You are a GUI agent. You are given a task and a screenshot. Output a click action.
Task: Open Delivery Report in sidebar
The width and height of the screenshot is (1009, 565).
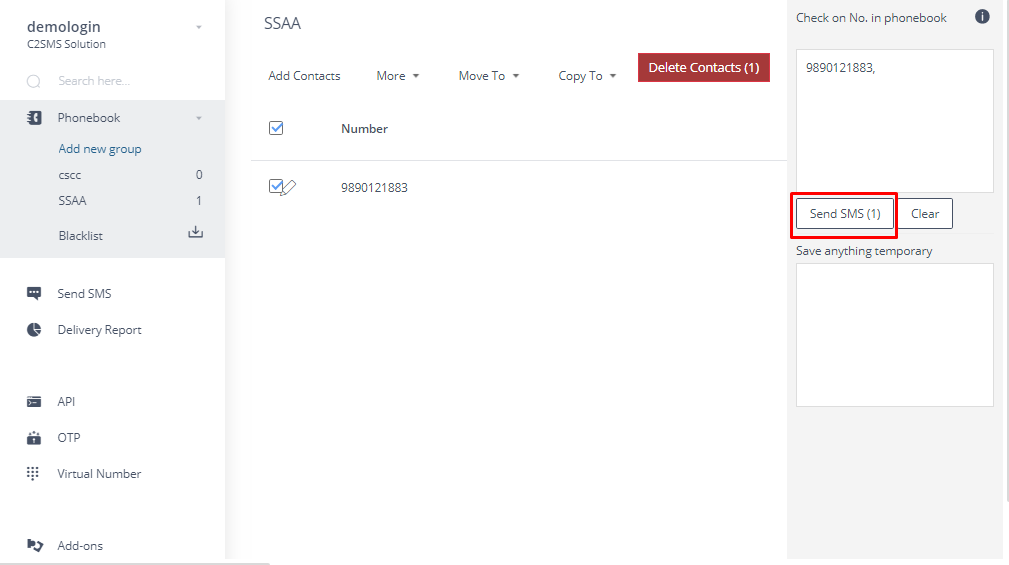coord(99,329)
